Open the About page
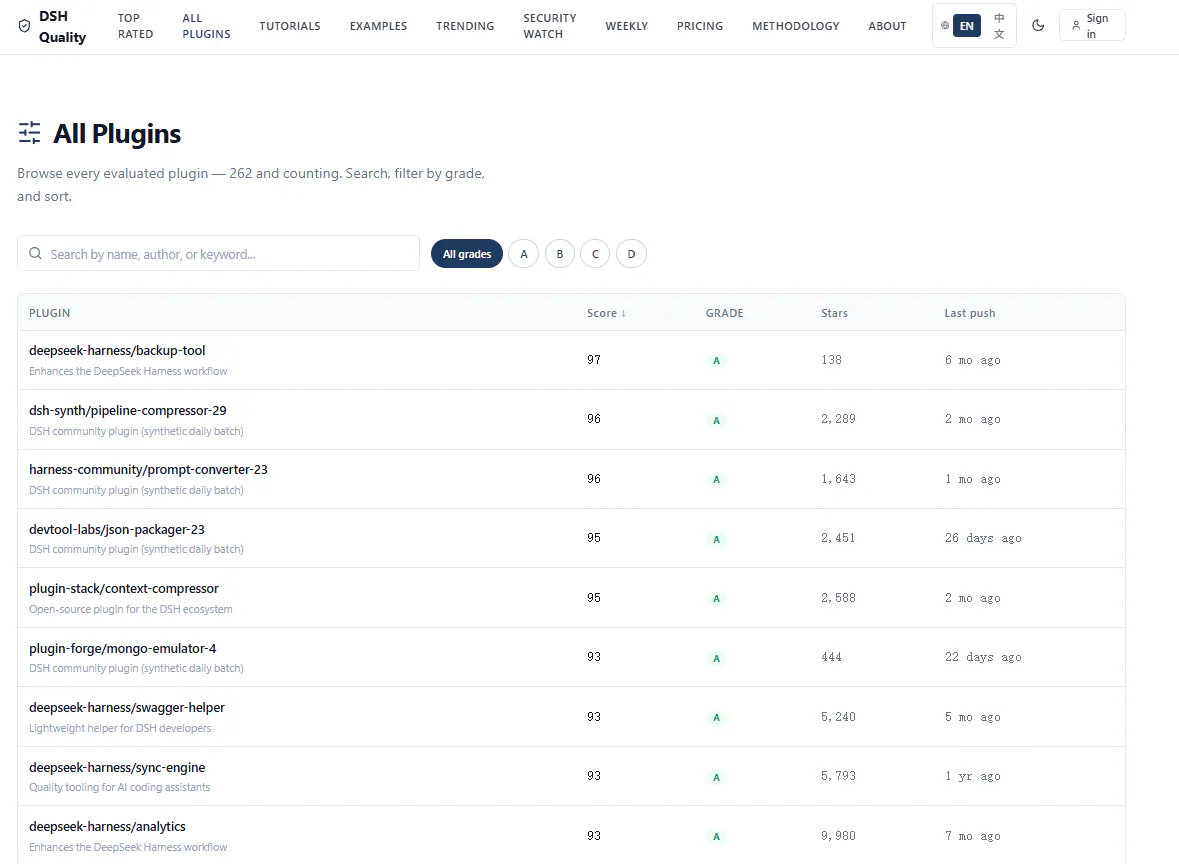Image resolution: width=1179 pixels, height=864 pixels. pos(887,26)
